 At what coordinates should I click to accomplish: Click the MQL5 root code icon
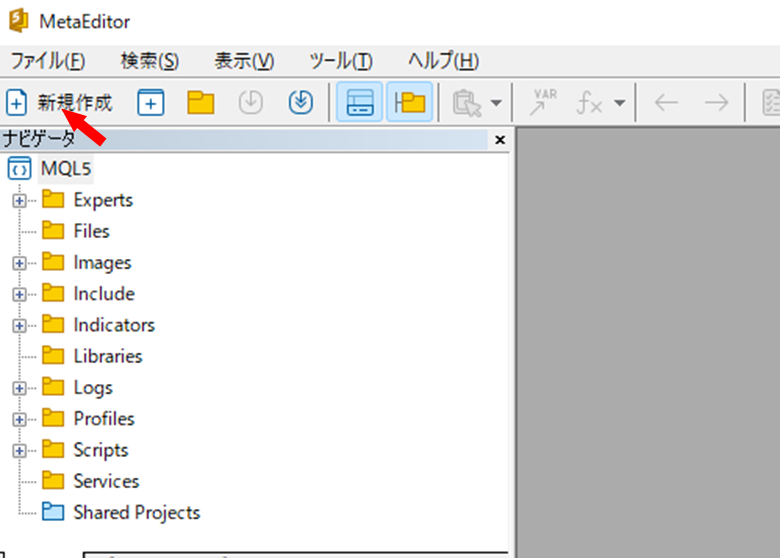pyautogui.click(x=19, y=169)
